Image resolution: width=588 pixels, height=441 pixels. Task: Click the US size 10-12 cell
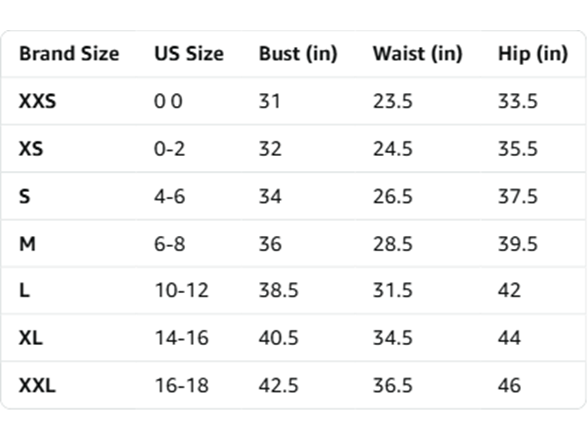182,290
